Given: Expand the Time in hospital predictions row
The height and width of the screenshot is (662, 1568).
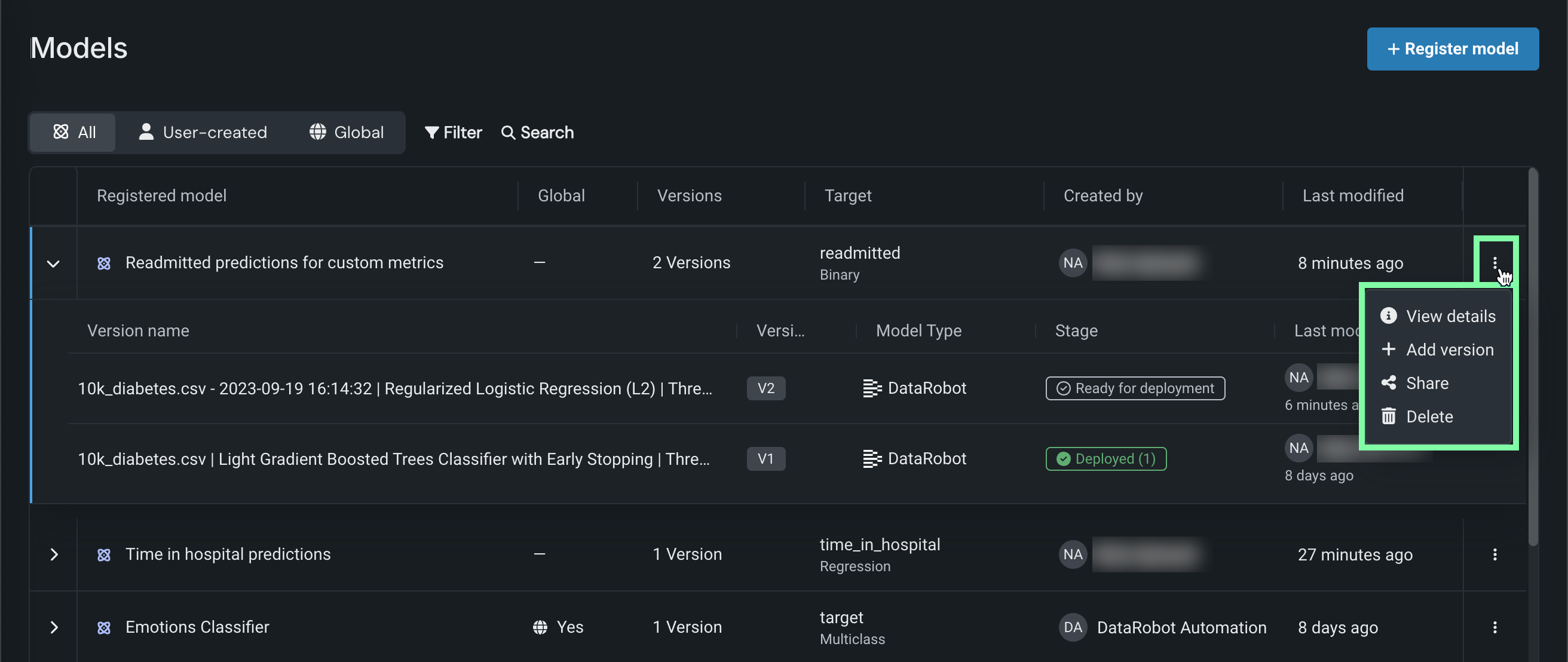Looking at the screenshot, I should 54,554.
